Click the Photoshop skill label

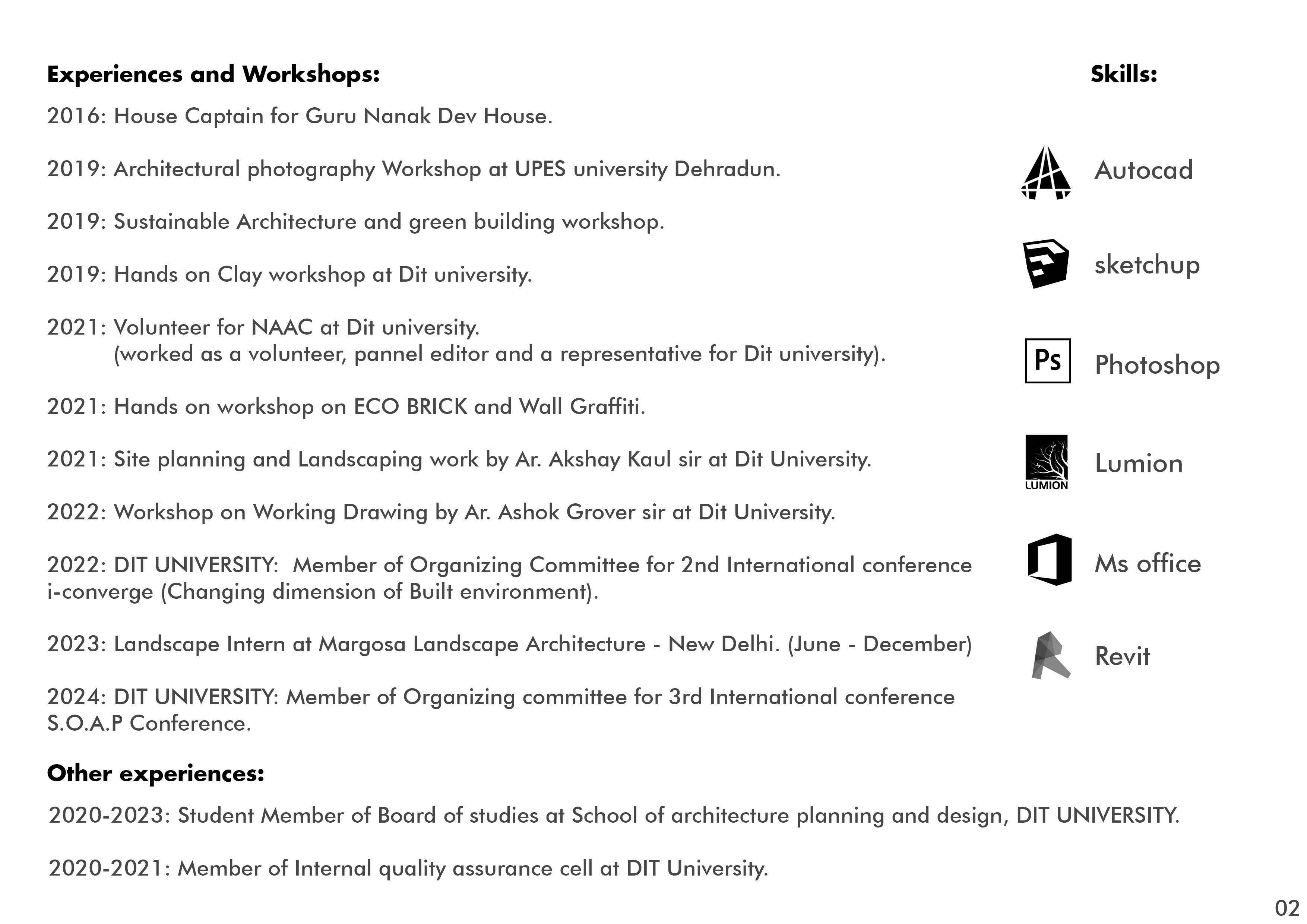pyautogui.click(x=1157, y=364)
